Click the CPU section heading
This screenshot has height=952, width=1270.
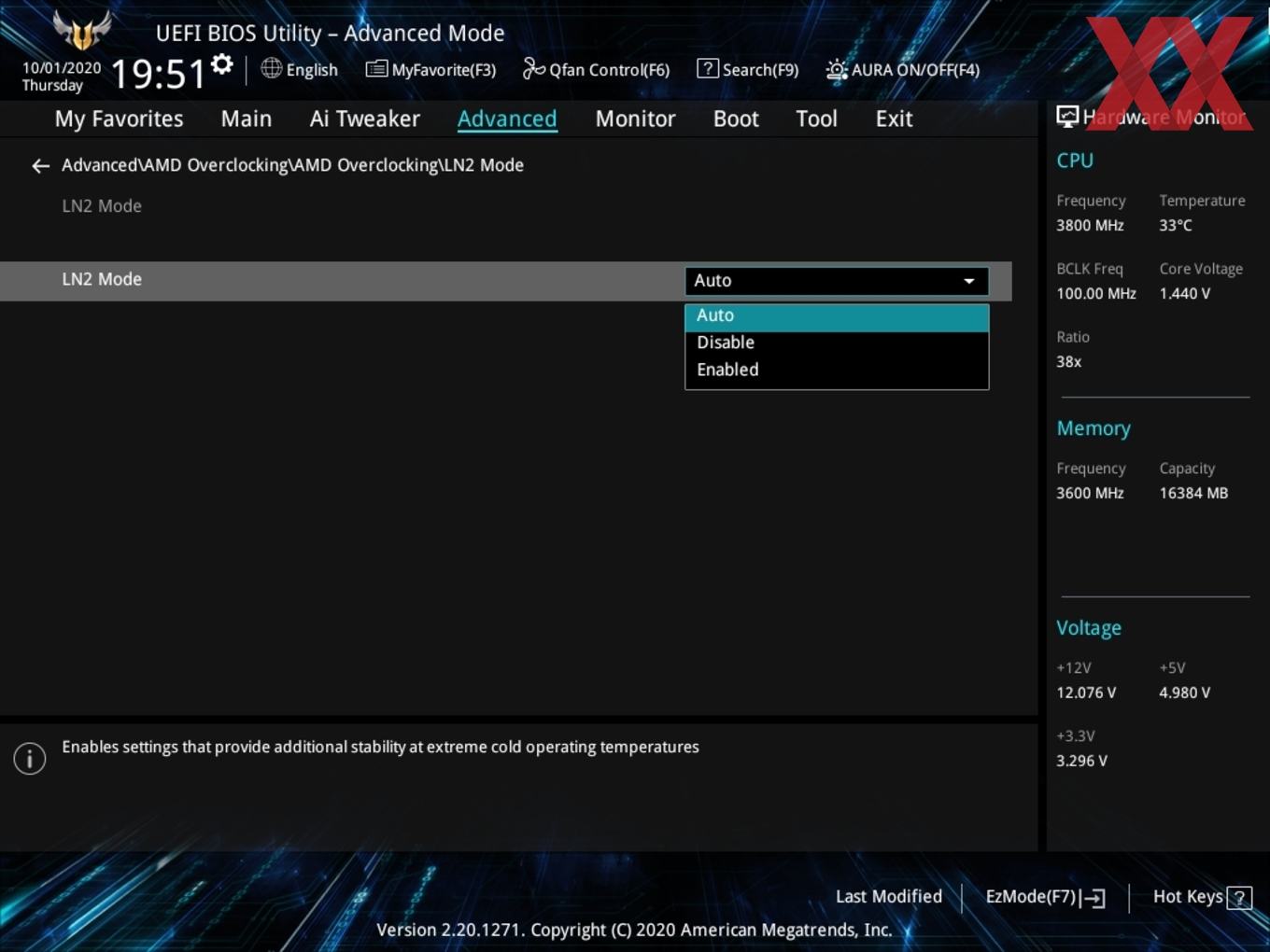tap(1075, 161)
